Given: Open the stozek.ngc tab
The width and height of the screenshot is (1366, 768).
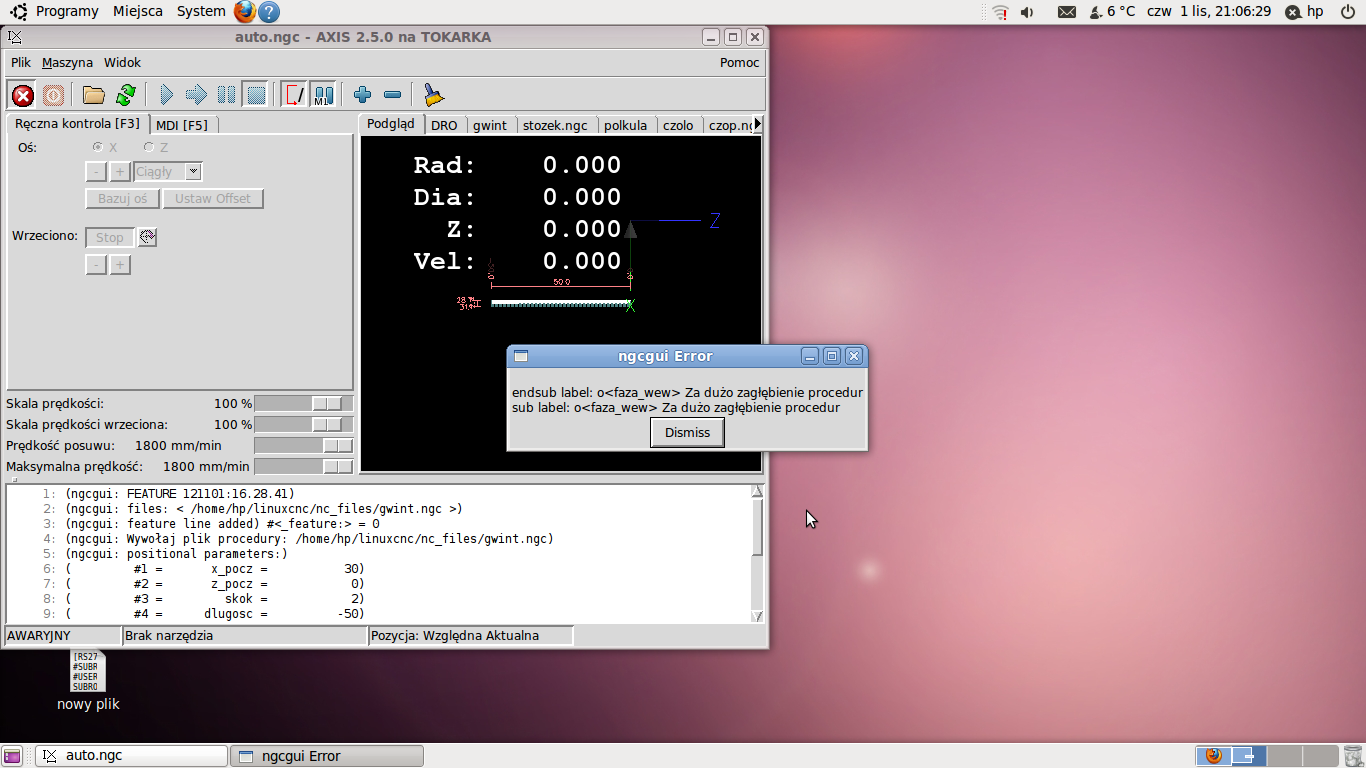Looking at the screenshot, I should point(555,126).
